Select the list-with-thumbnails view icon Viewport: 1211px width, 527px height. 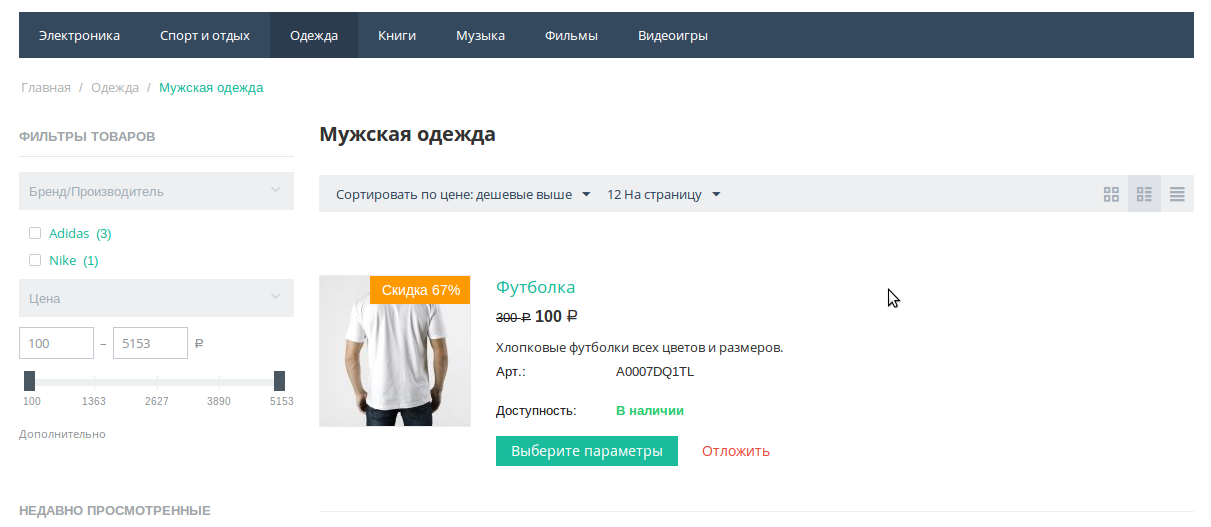coord(1144,194)
